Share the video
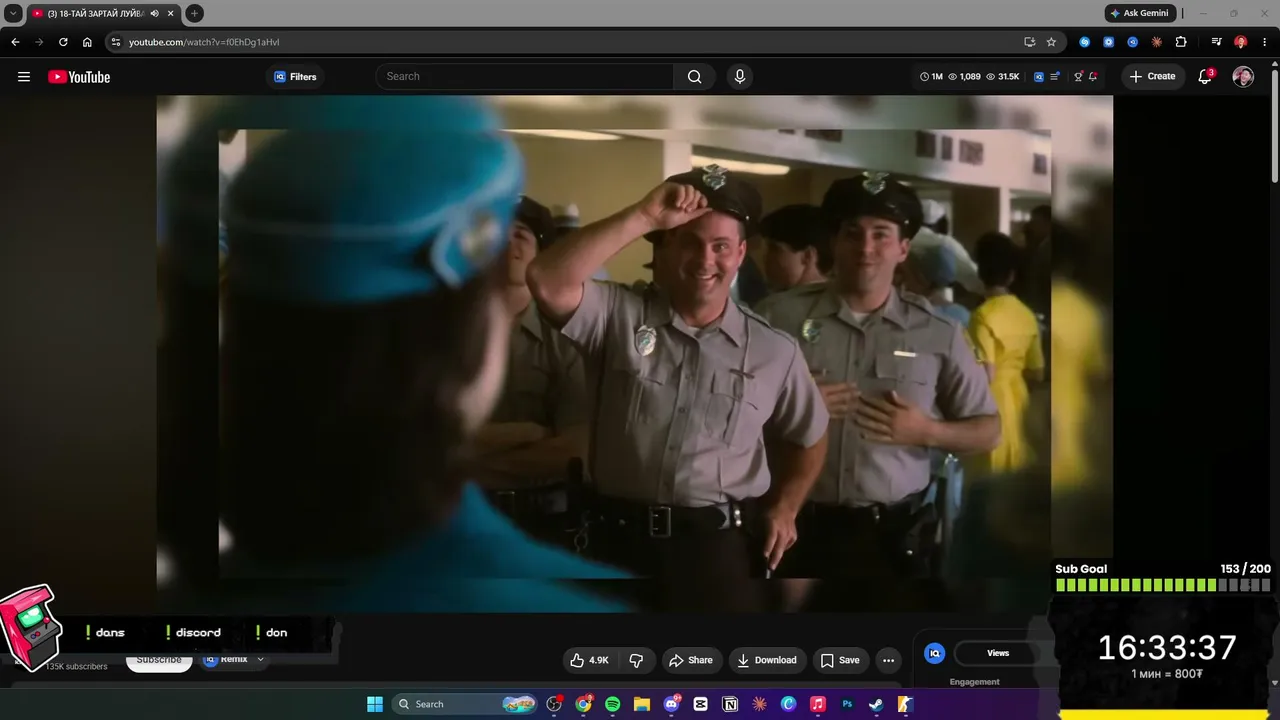The width and height of the screenshot is (1280, 720). coord(691,660)
